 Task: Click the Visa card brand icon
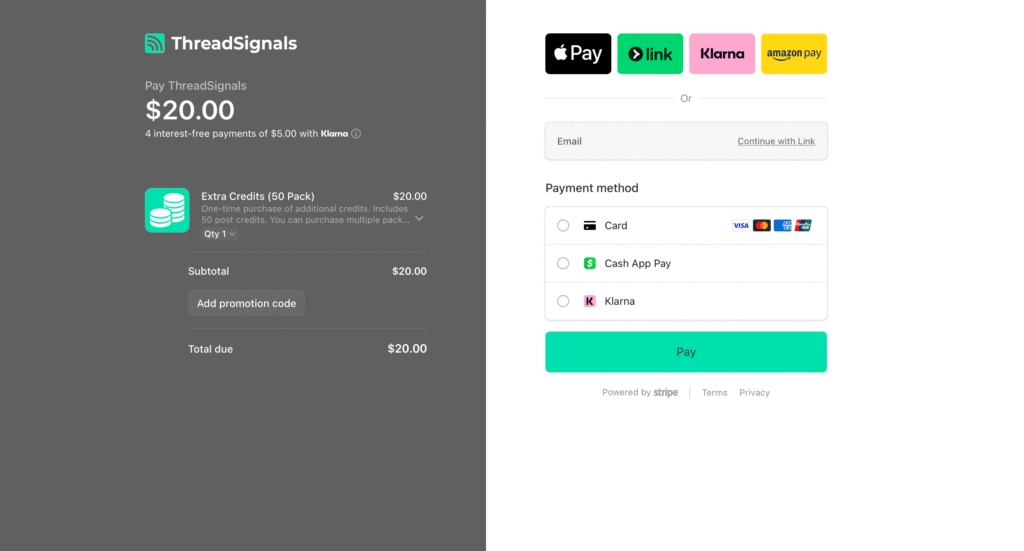pos(741,226)
